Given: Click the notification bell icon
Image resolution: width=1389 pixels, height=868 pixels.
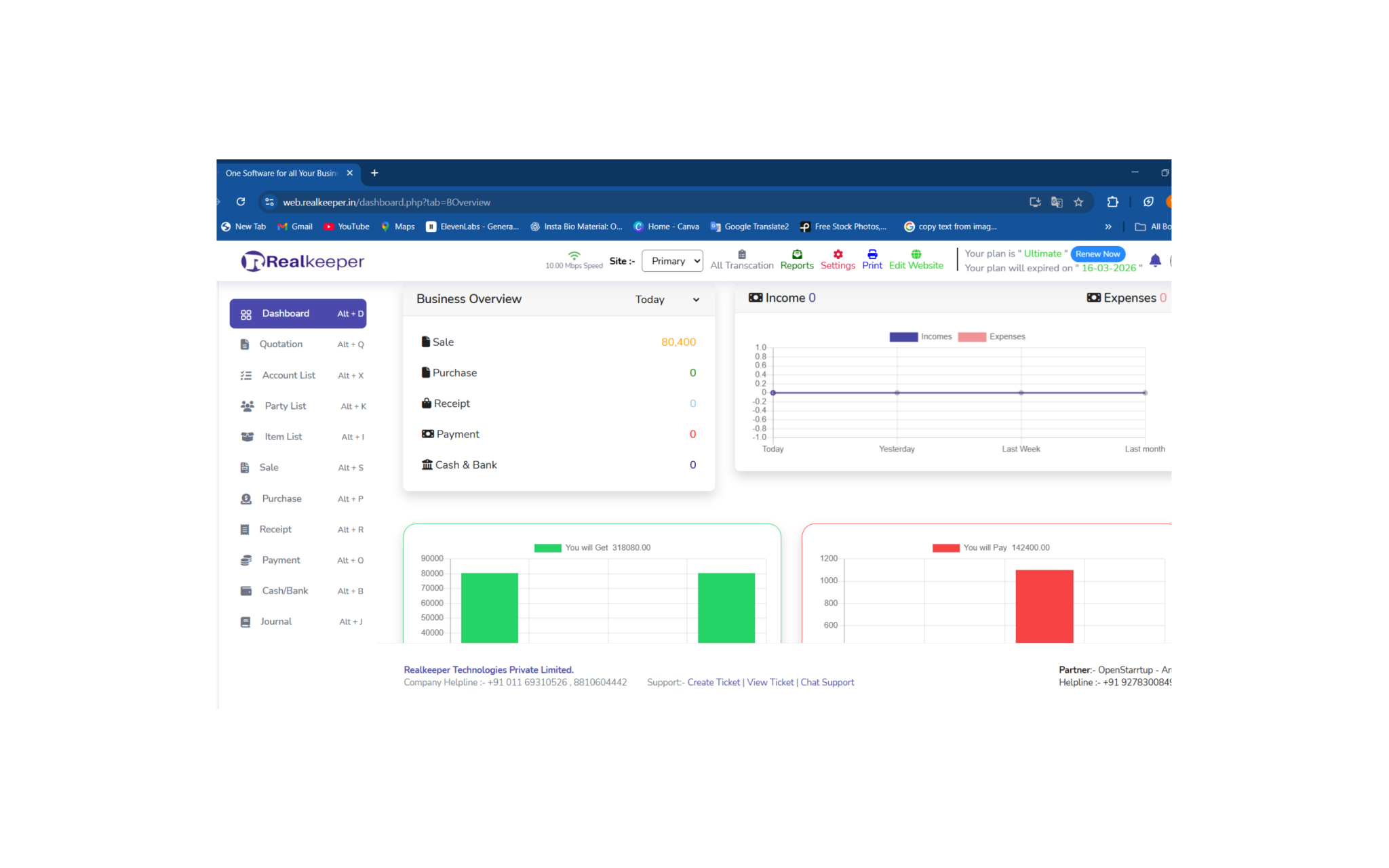Looking at the screenshot, I should click(x=1156, y=260).
